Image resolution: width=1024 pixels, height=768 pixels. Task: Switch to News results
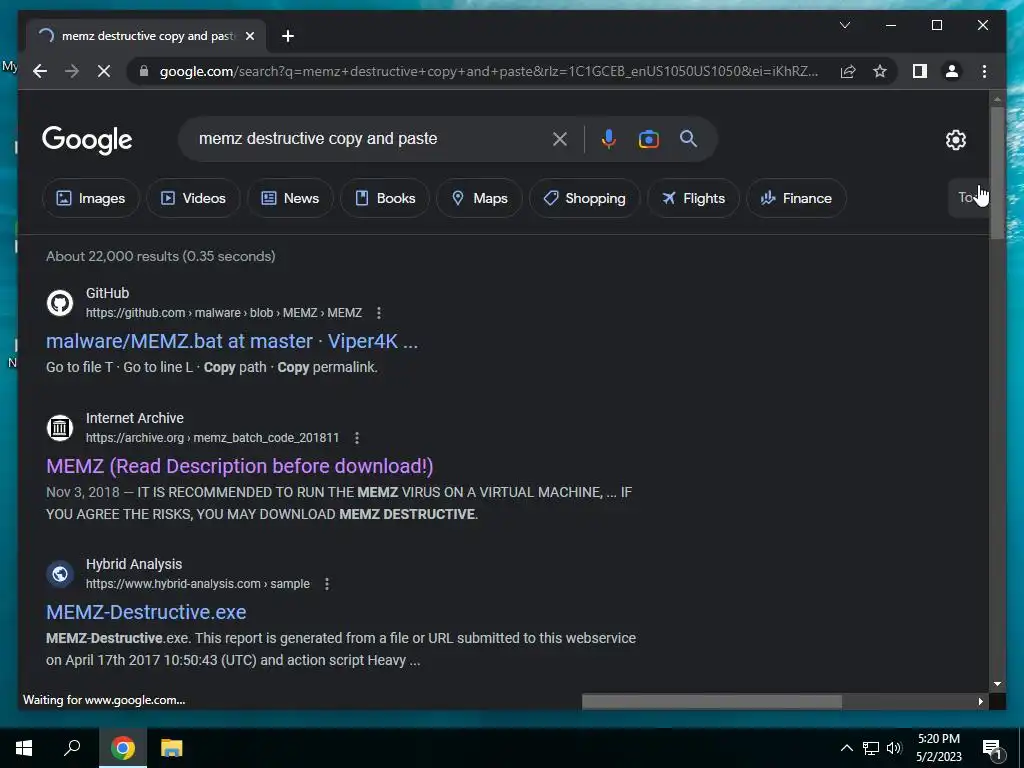click(x=290, y=198)
